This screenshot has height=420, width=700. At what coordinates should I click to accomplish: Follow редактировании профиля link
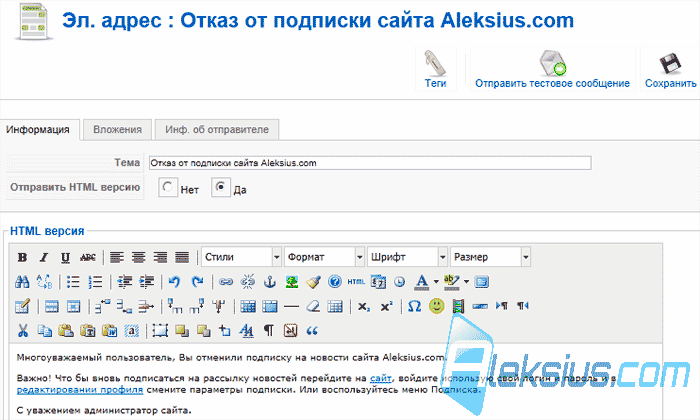tap(80, 390)
